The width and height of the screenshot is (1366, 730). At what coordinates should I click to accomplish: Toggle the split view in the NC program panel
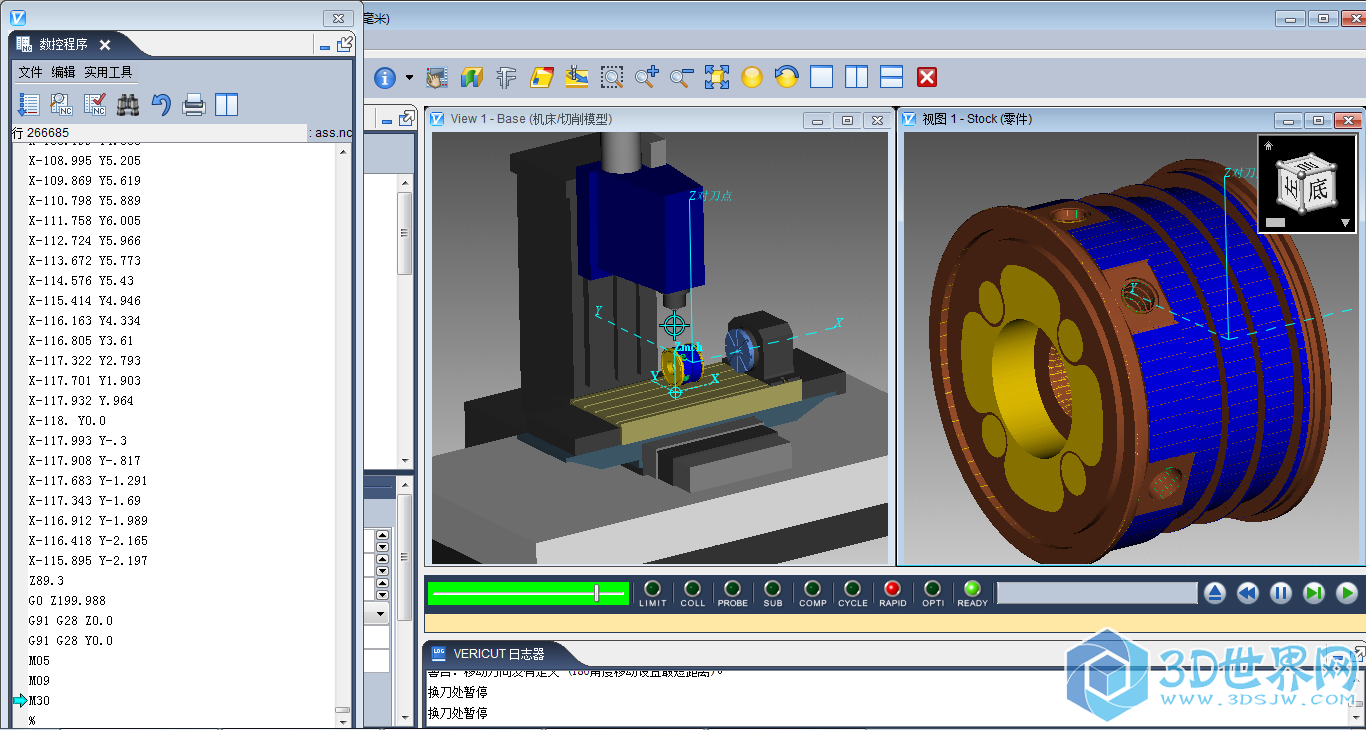point(227,104)
